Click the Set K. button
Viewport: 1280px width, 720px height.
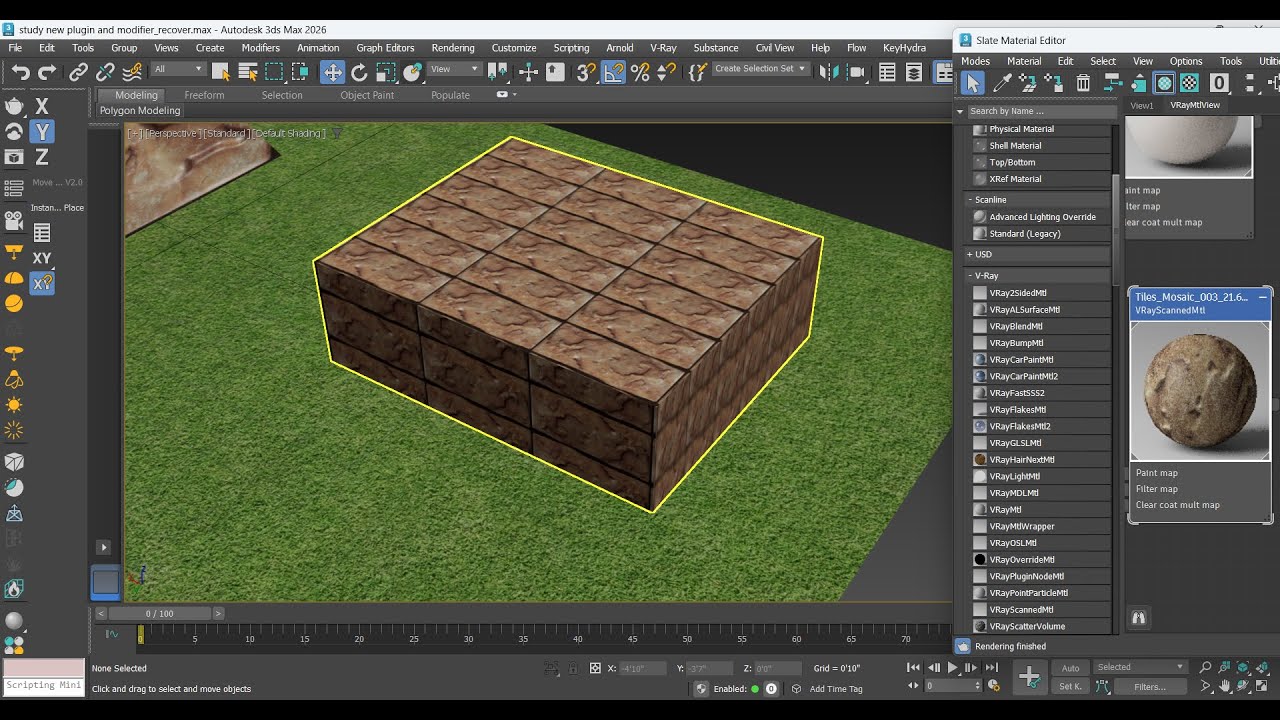coord(1070,687)
